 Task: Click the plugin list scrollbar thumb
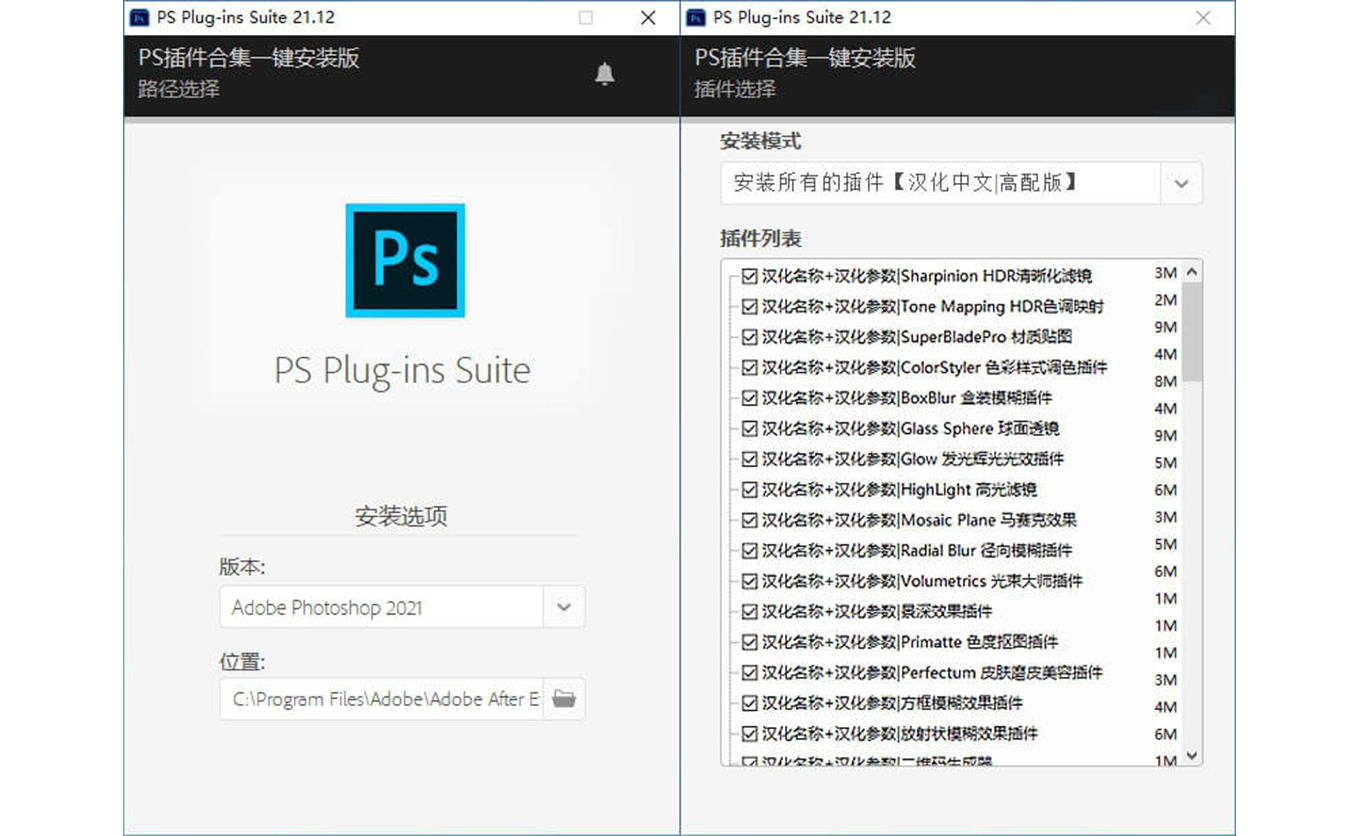point(1191,331)
